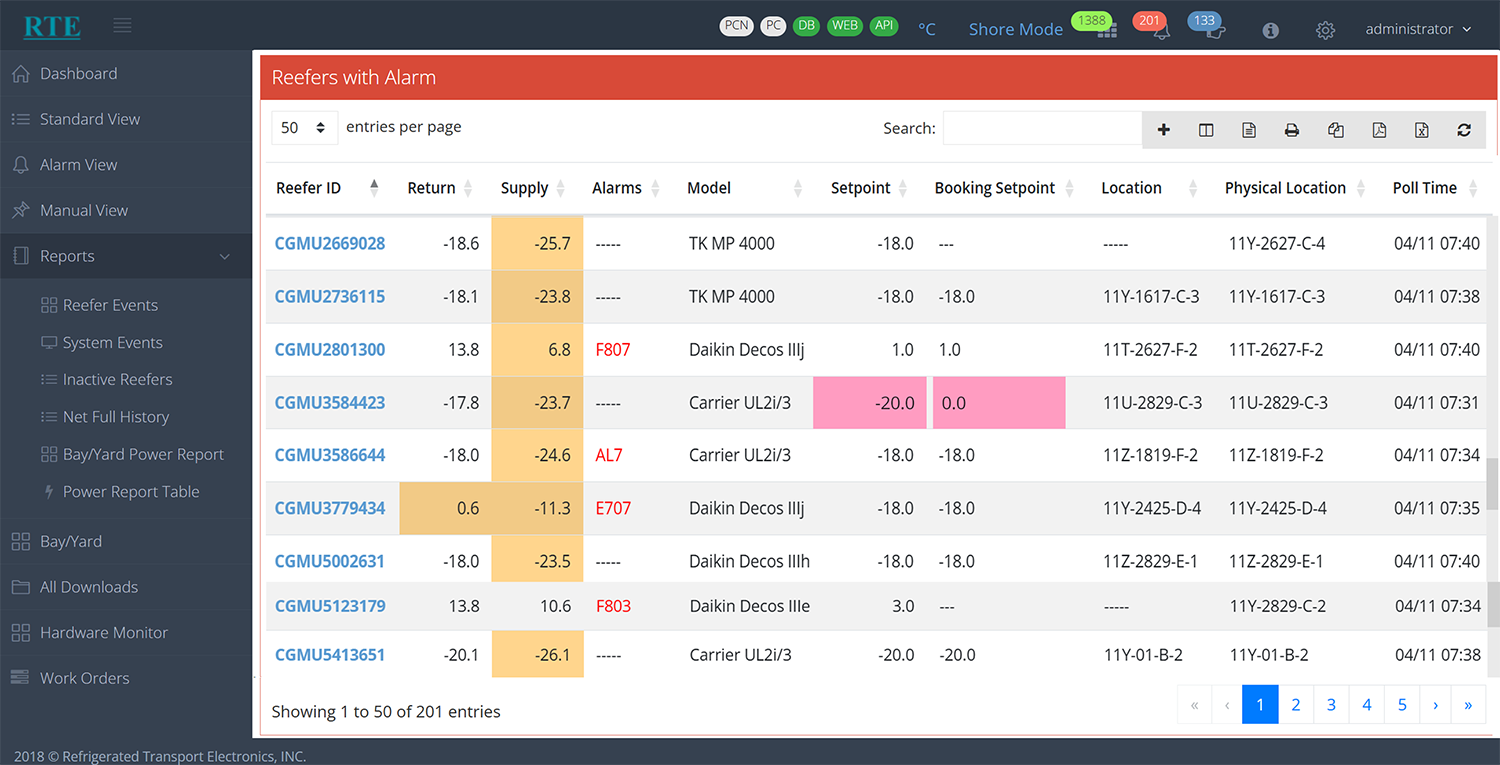Toggle Shore Mode in top bar
This screenshot has width=1500, height=765.
(x=1015, y=30)
